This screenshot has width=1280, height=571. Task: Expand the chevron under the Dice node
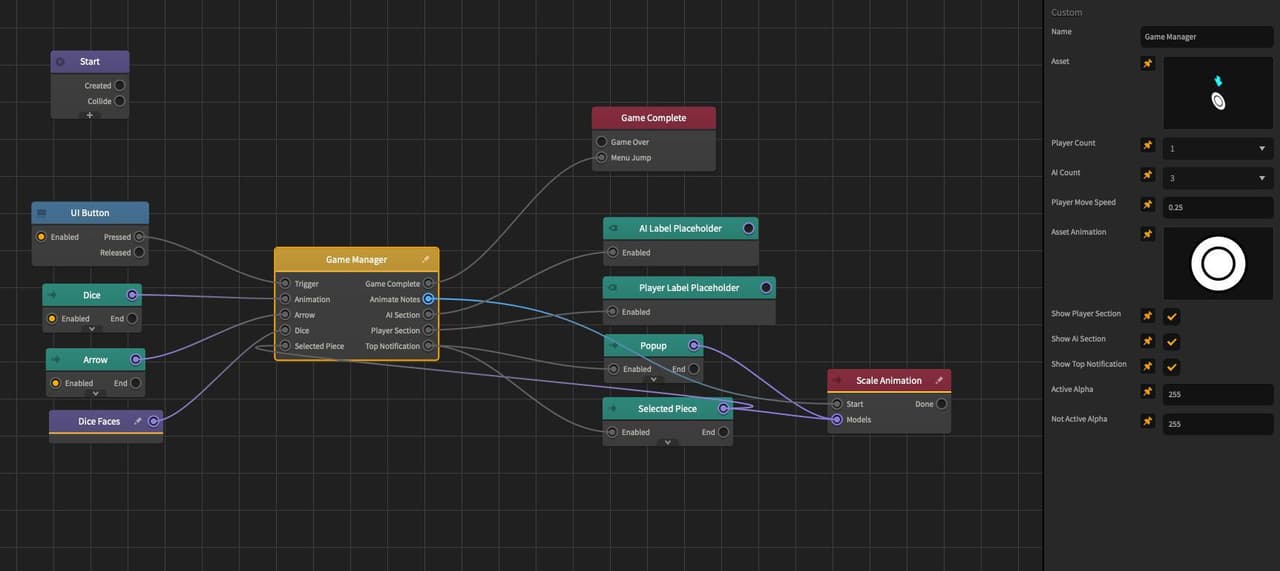[x=91, y=329]
